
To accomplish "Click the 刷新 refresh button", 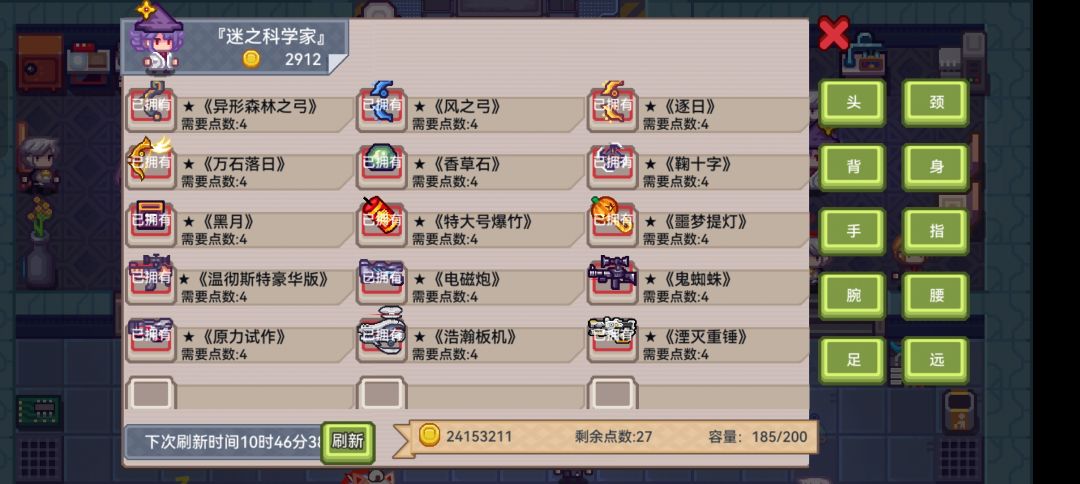I will (x=348, y=441).
